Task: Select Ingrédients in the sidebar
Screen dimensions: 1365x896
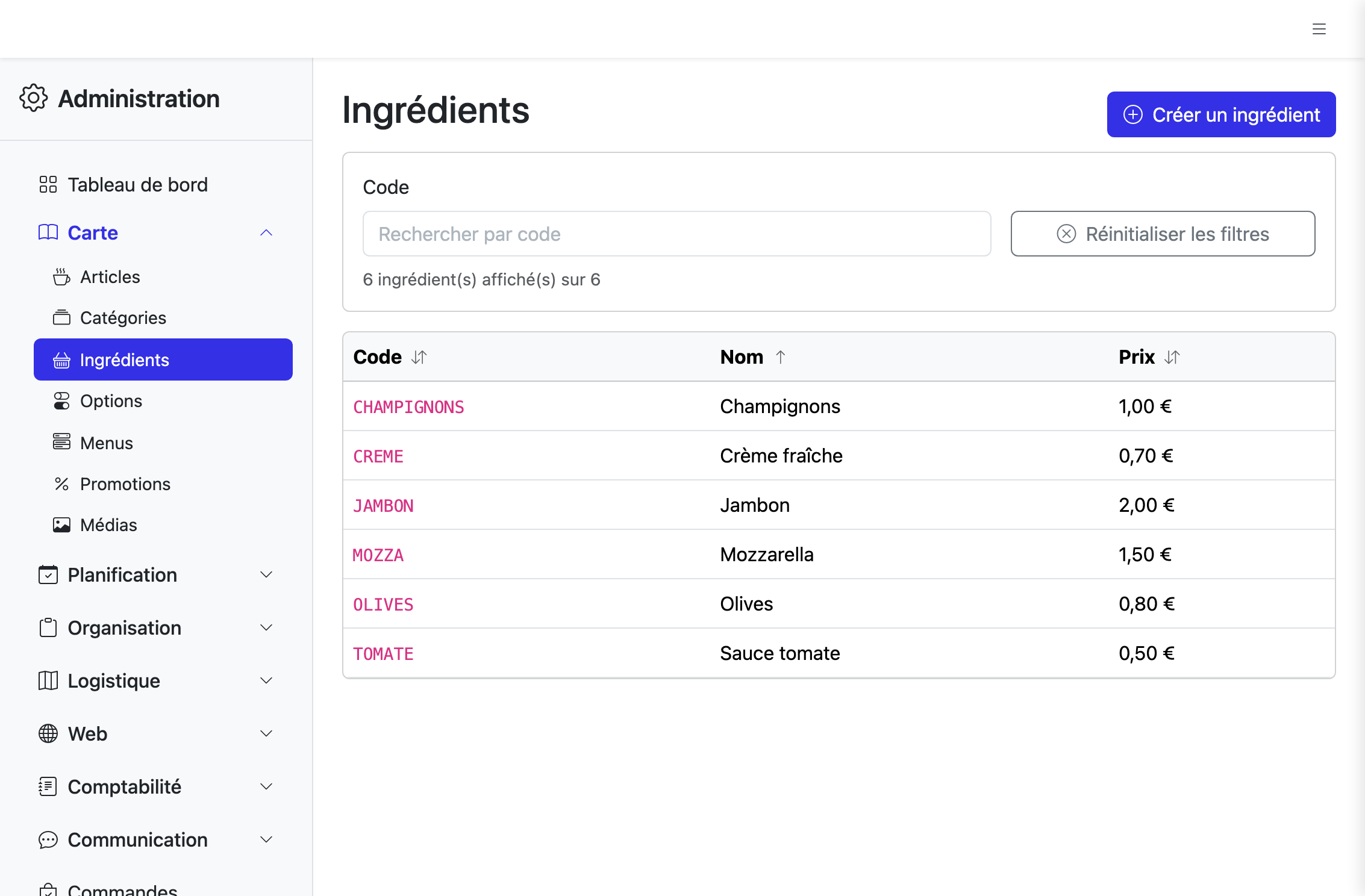Action: click(x=163, y=359)
